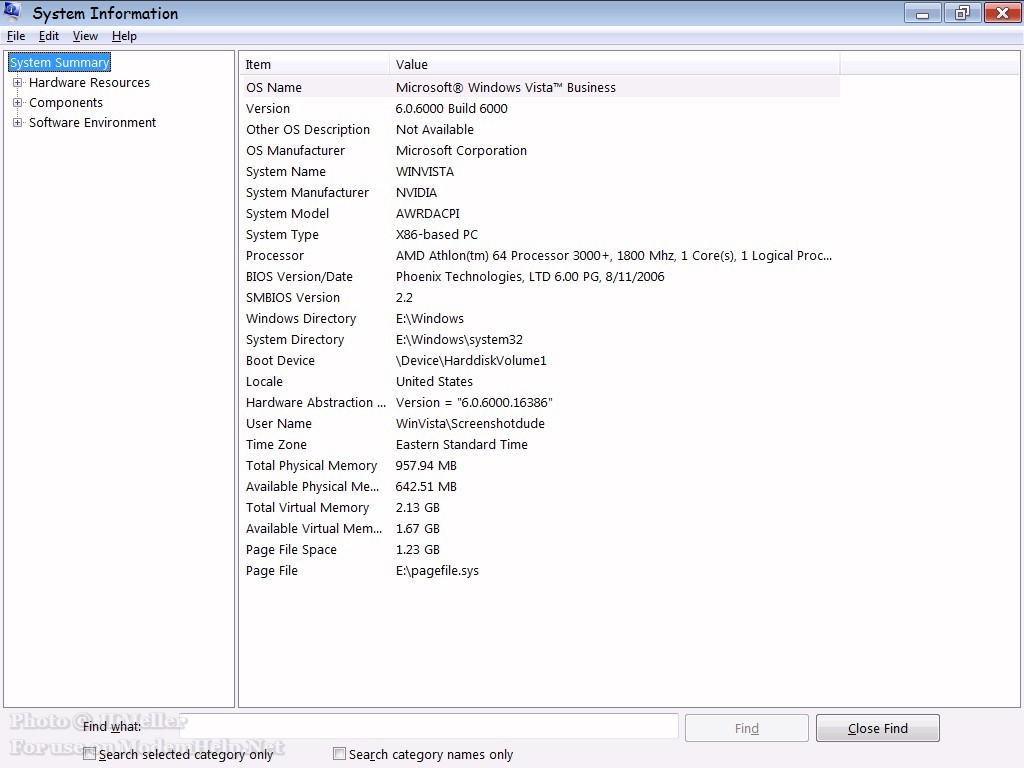
Task: Click the Find button
Action: coord(746,728)
